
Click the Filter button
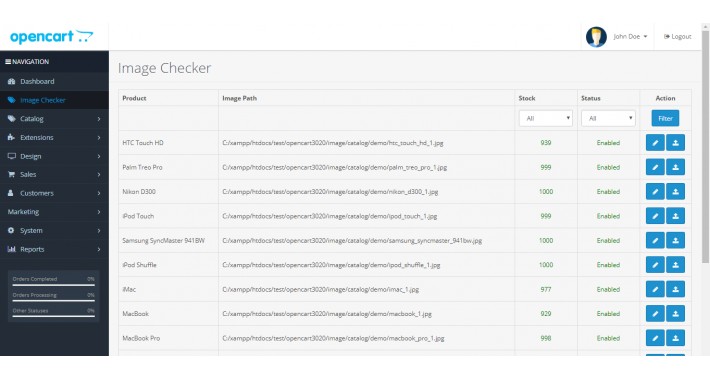[665, 118]
